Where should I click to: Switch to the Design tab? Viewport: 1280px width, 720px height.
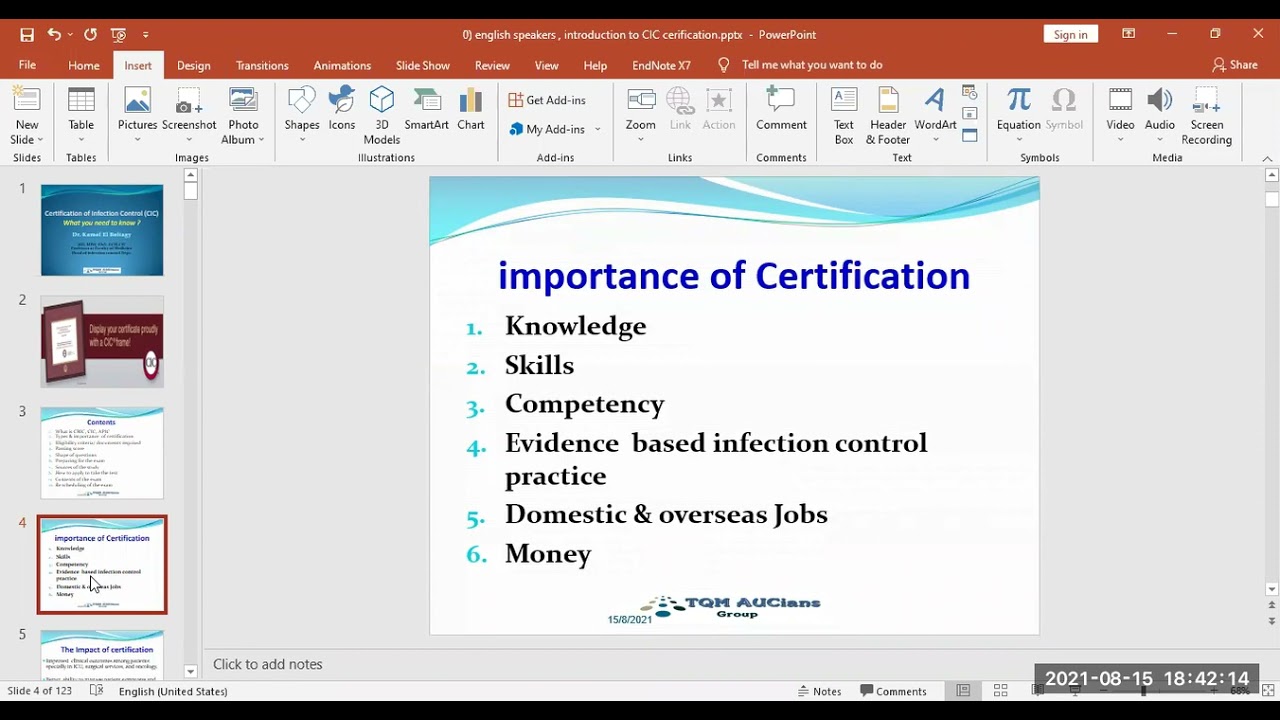tap(193, 65)
